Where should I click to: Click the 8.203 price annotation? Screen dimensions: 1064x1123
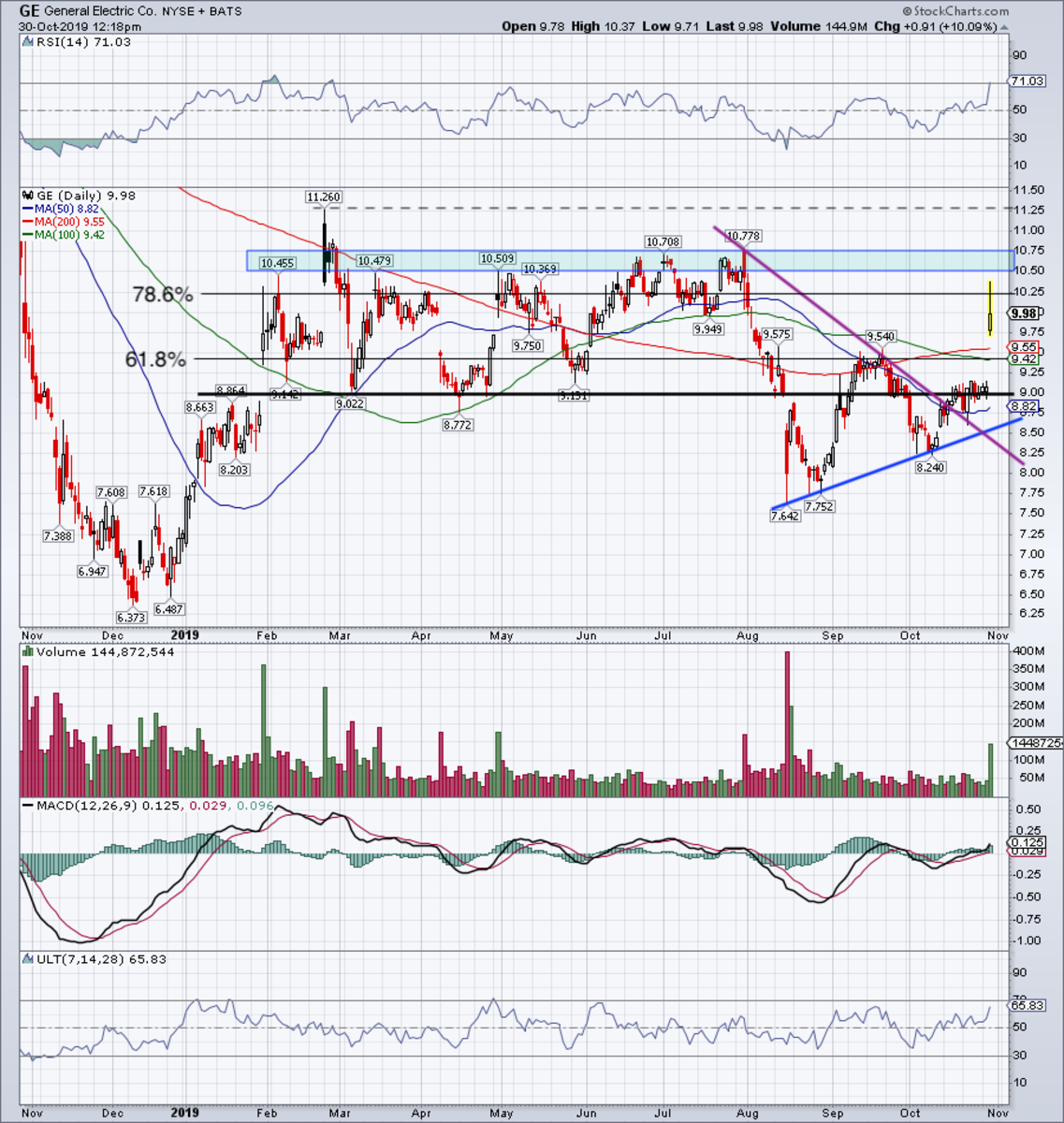coord(233,470)
